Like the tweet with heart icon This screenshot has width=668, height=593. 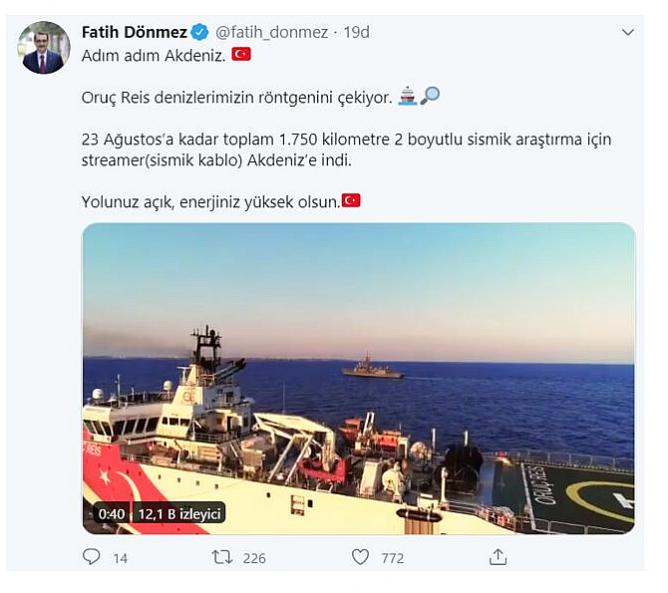360,557
